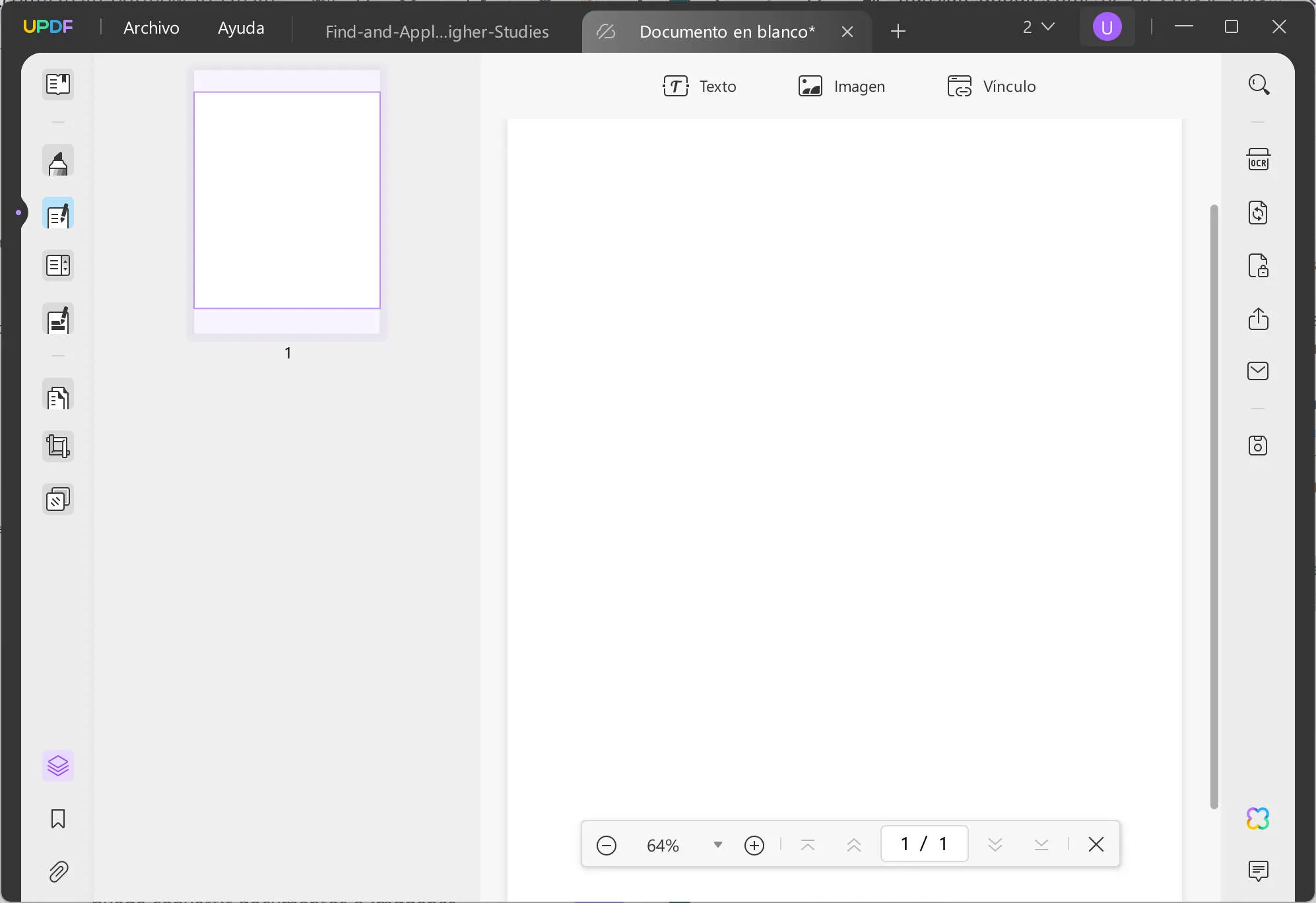Viewport: 1316px width, 903px height.
Task: Open the Form preparation tool
Action: point(58,265)
